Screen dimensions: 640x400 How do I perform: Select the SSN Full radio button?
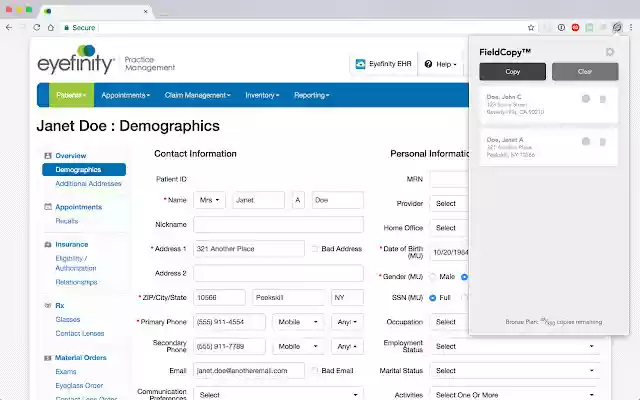pos(433,298)
